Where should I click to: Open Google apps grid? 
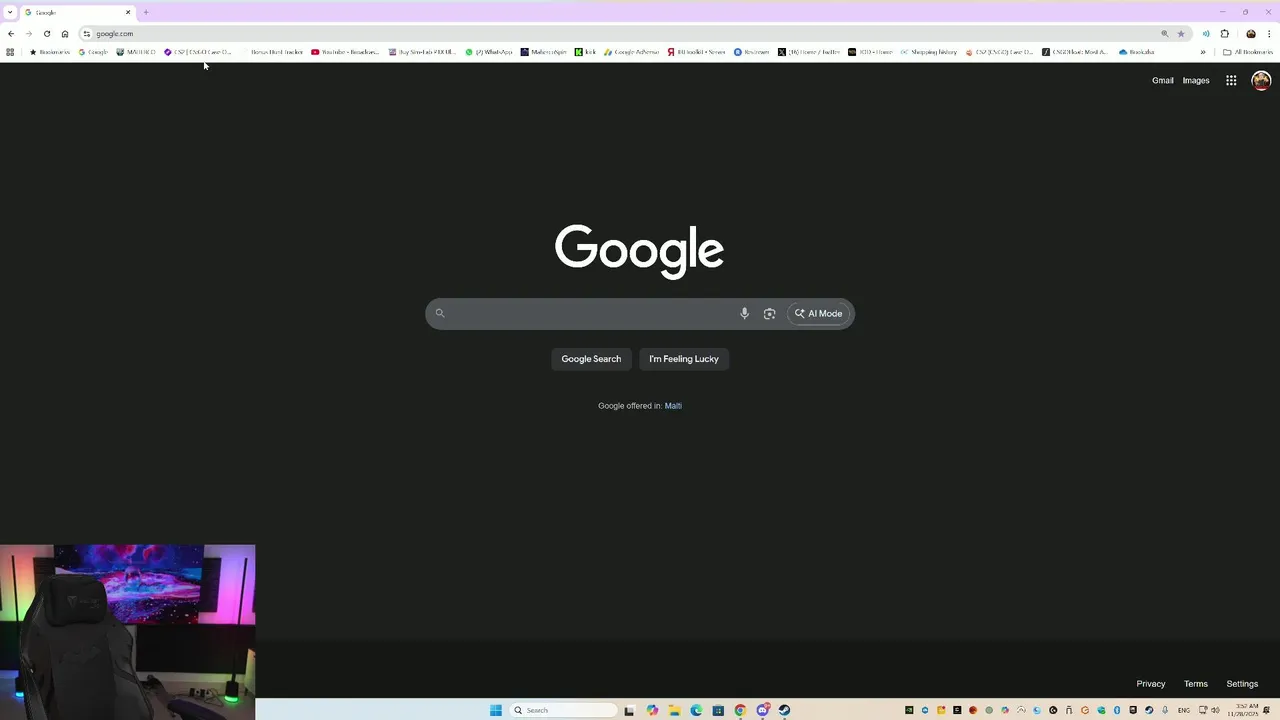click(x=1231, y=80)
